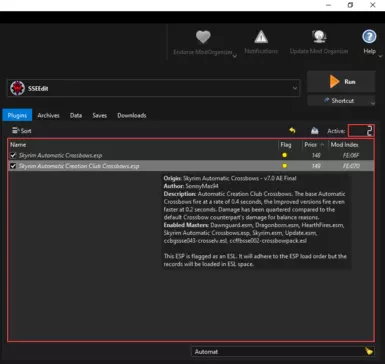Click the Endorse ModOrganizer heart icon
385x364 pixels.
pos(203,37)
